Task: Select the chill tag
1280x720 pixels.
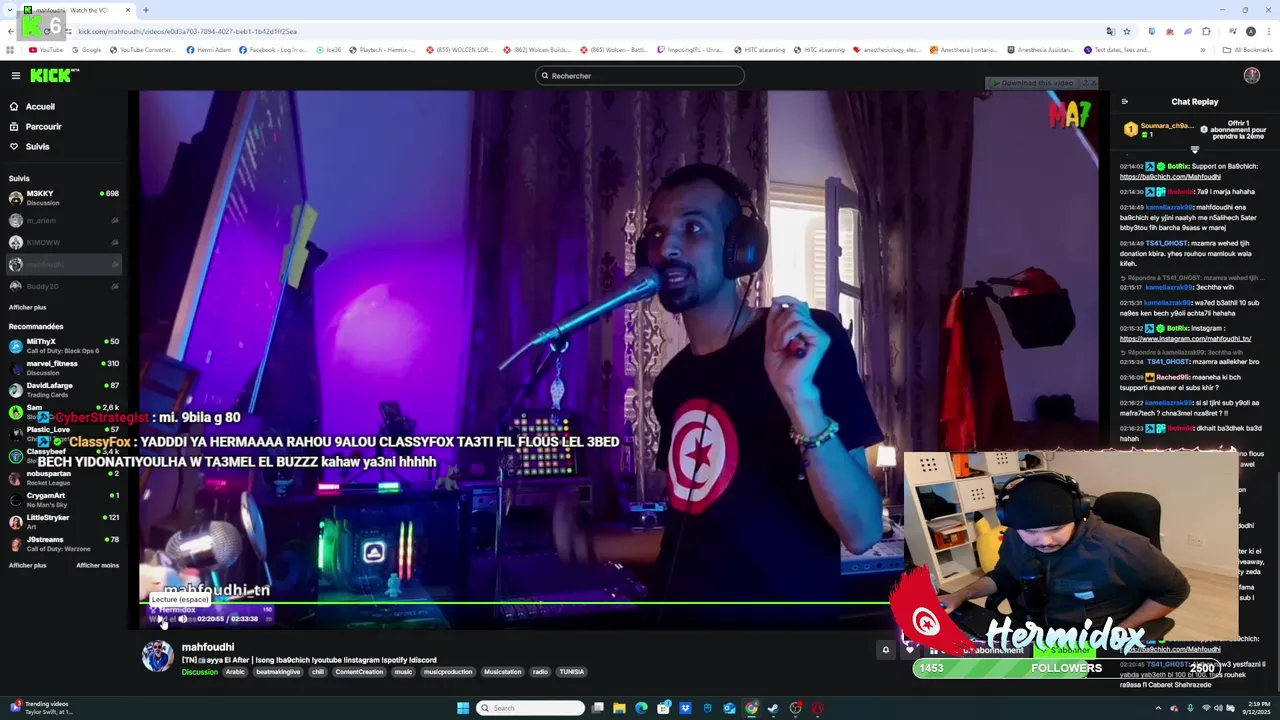Action: (318, 672)
